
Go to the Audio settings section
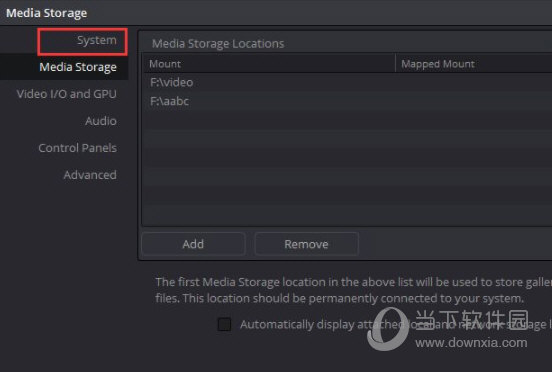point(101,121)
